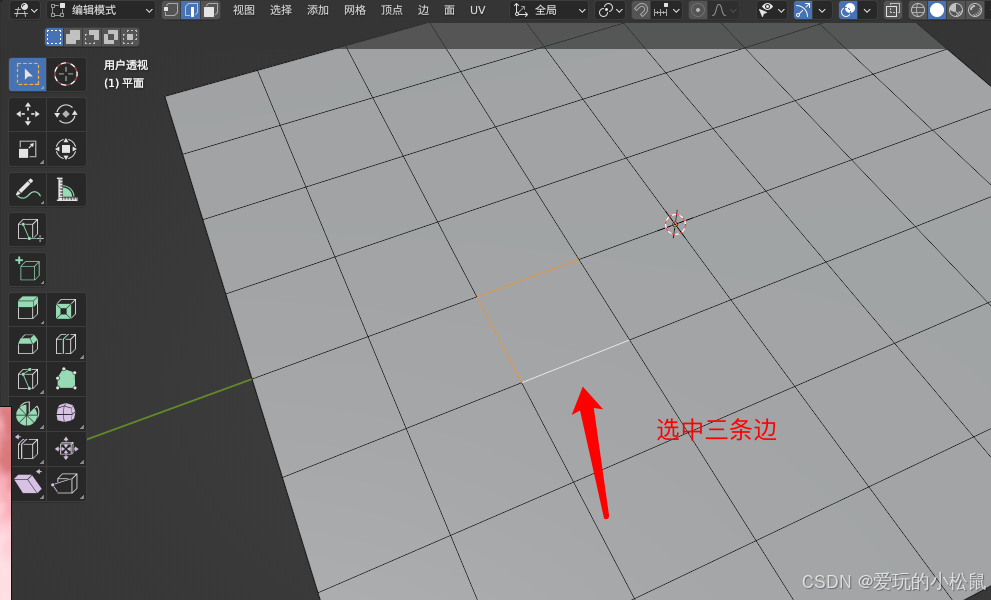
Task: Open the 面 menu
Action: tap(449, 10)
